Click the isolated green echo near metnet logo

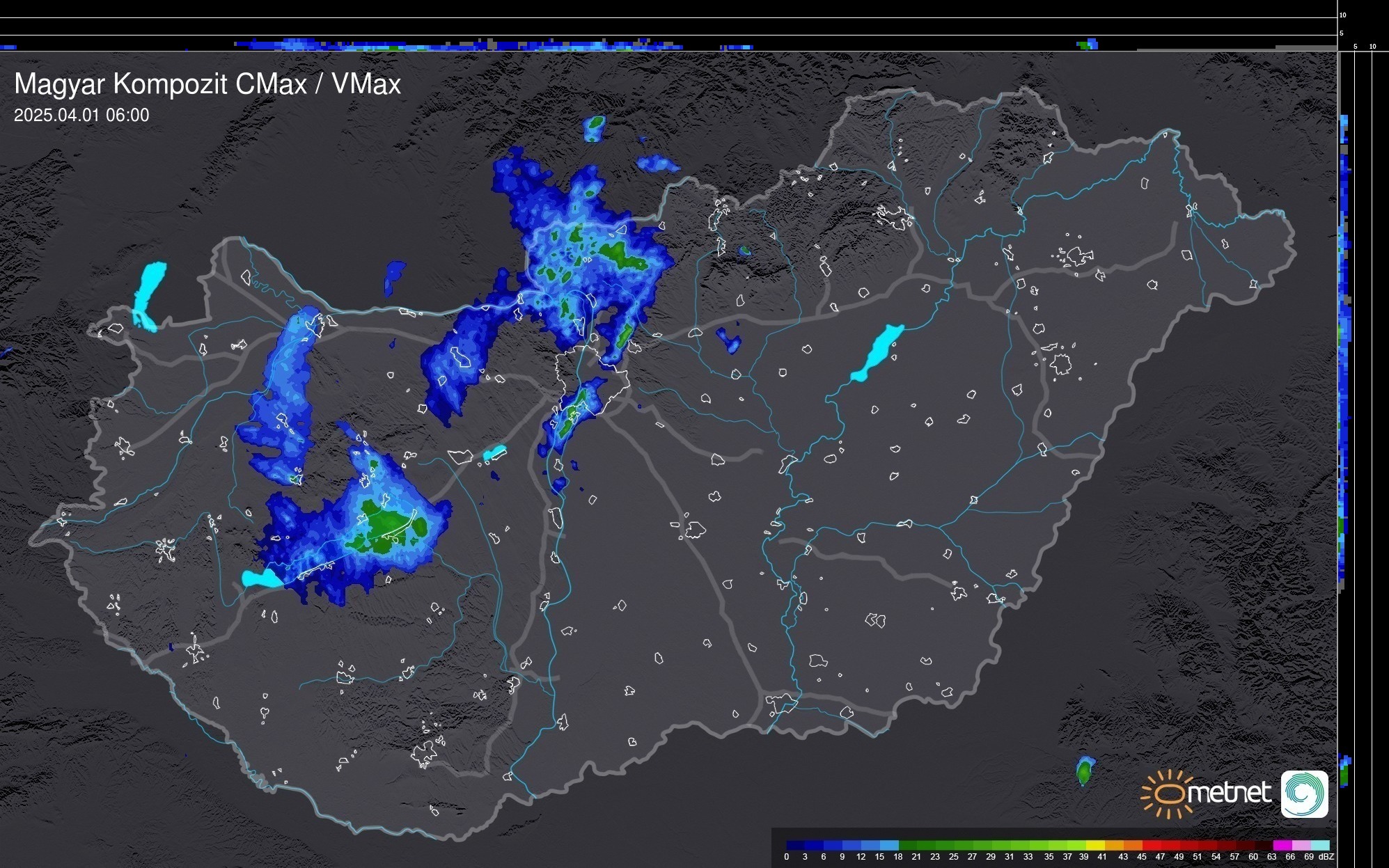pos(1084,771)
